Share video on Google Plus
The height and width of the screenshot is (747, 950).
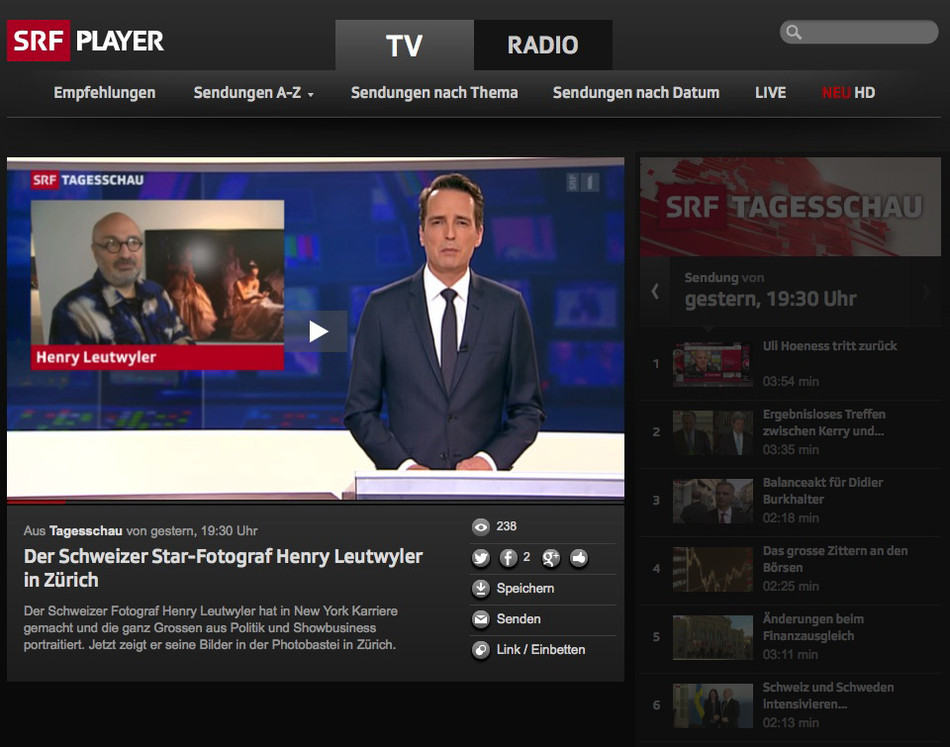[x=551, y=558]
